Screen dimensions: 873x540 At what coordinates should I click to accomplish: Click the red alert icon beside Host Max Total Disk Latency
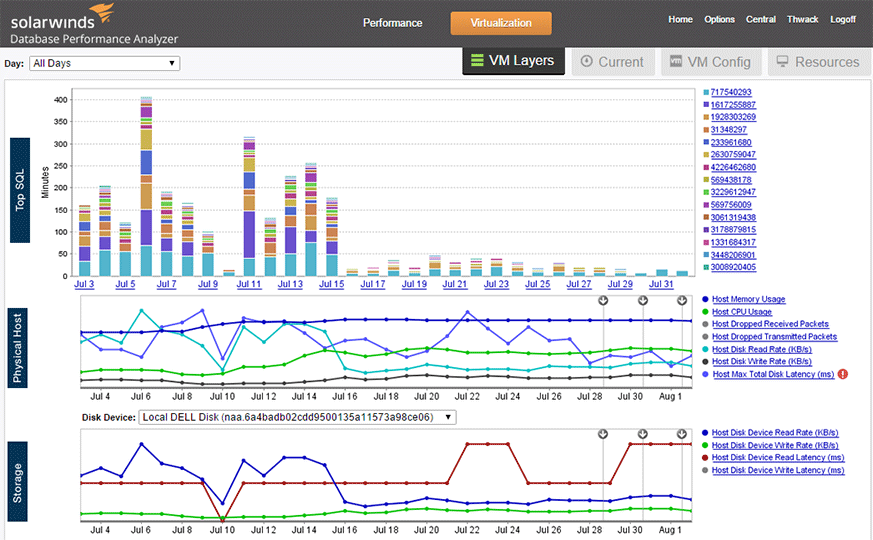pos(843,374)
